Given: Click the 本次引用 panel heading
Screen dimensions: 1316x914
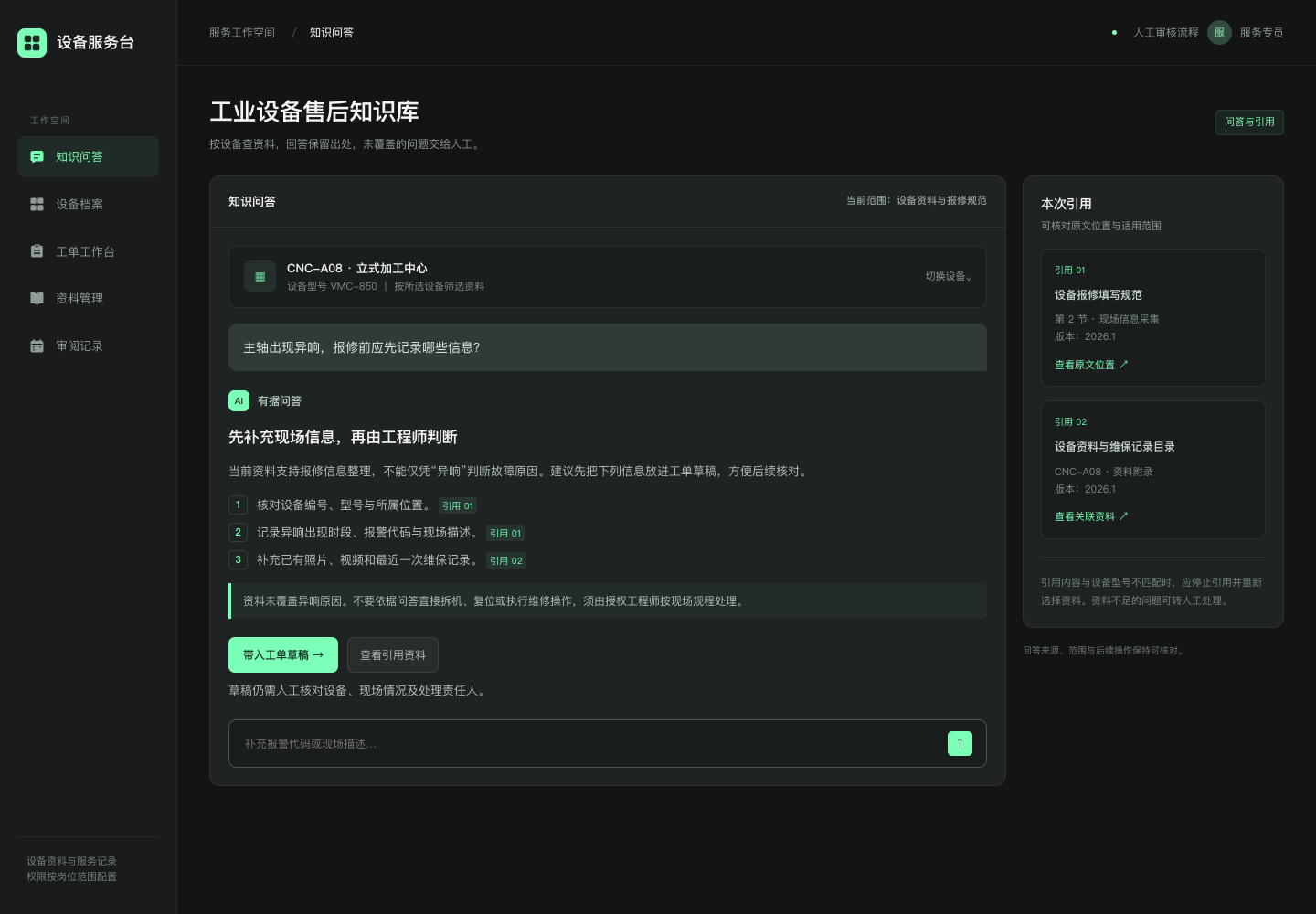Looking at the screenshot, I should (x=1067, y=204).
